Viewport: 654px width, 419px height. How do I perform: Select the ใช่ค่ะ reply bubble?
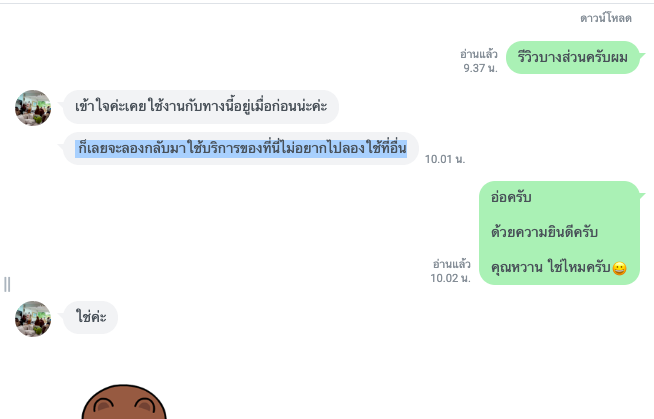(x=91, y=317)
